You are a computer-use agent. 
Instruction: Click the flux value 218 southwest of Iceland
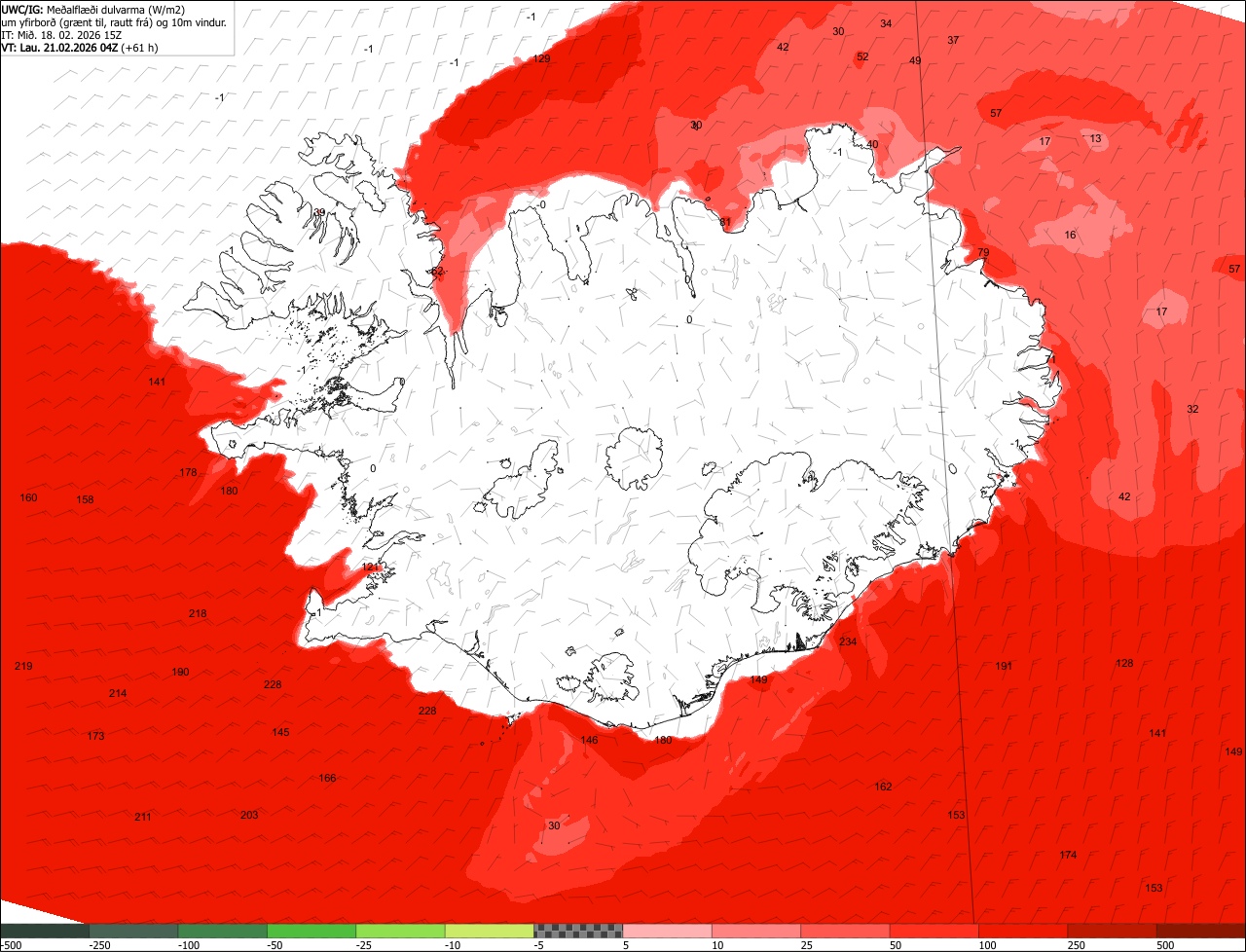(198, 613)
